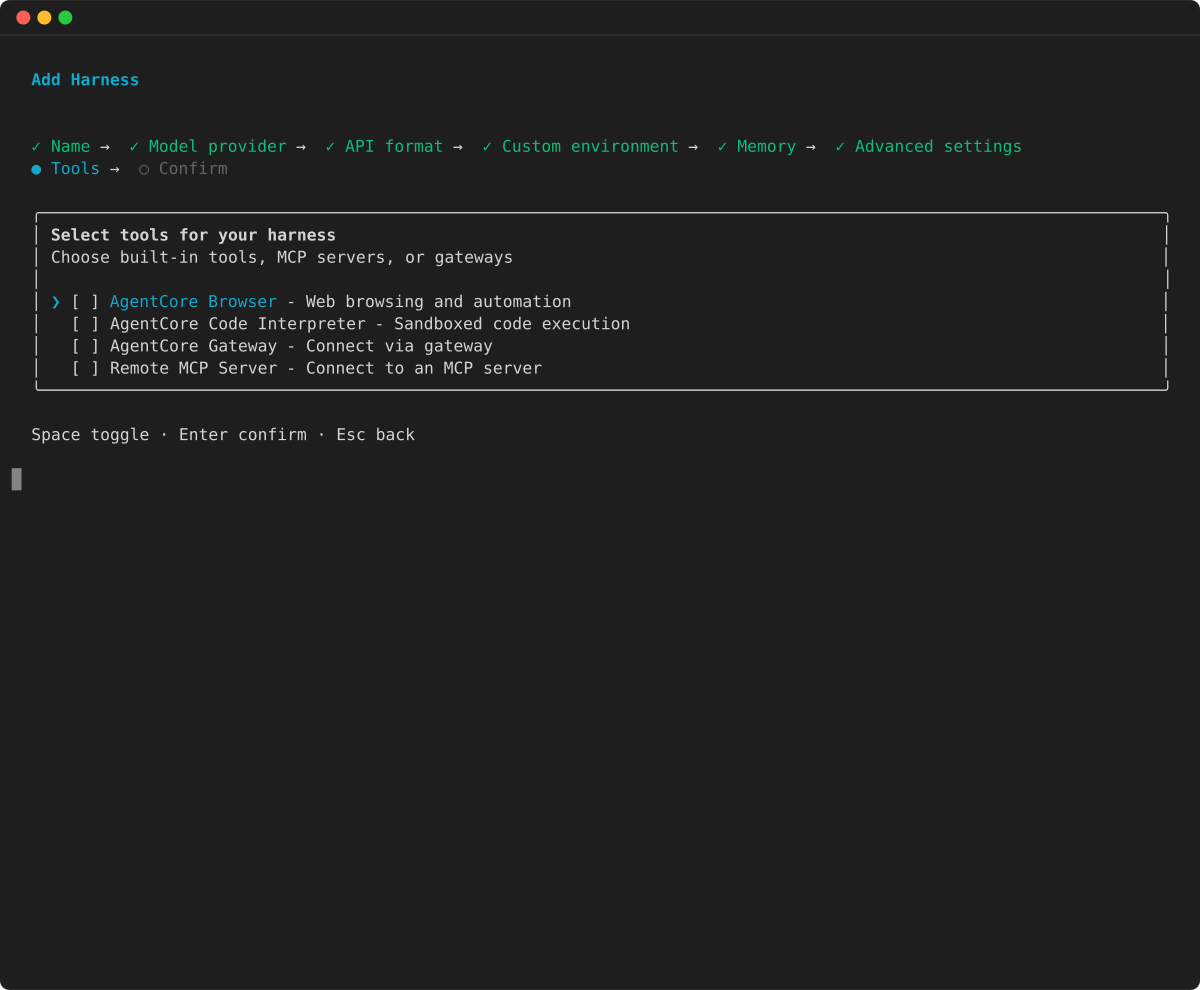
Task: Click 'Connect via gateway' description
Action: (x=399, y=346)
